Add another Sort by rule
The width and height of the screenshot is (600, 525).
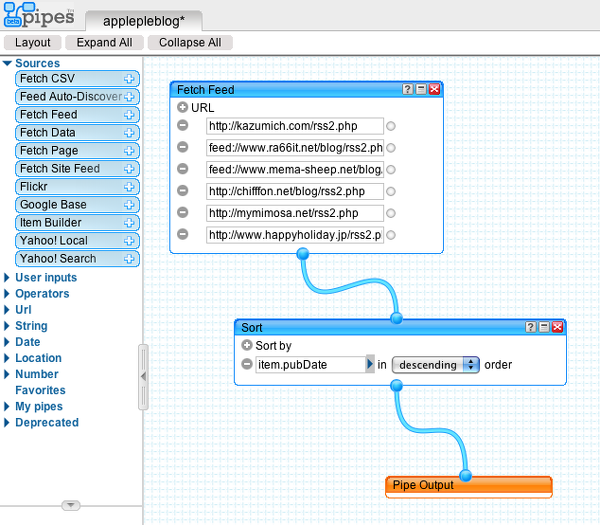point(247,345)
